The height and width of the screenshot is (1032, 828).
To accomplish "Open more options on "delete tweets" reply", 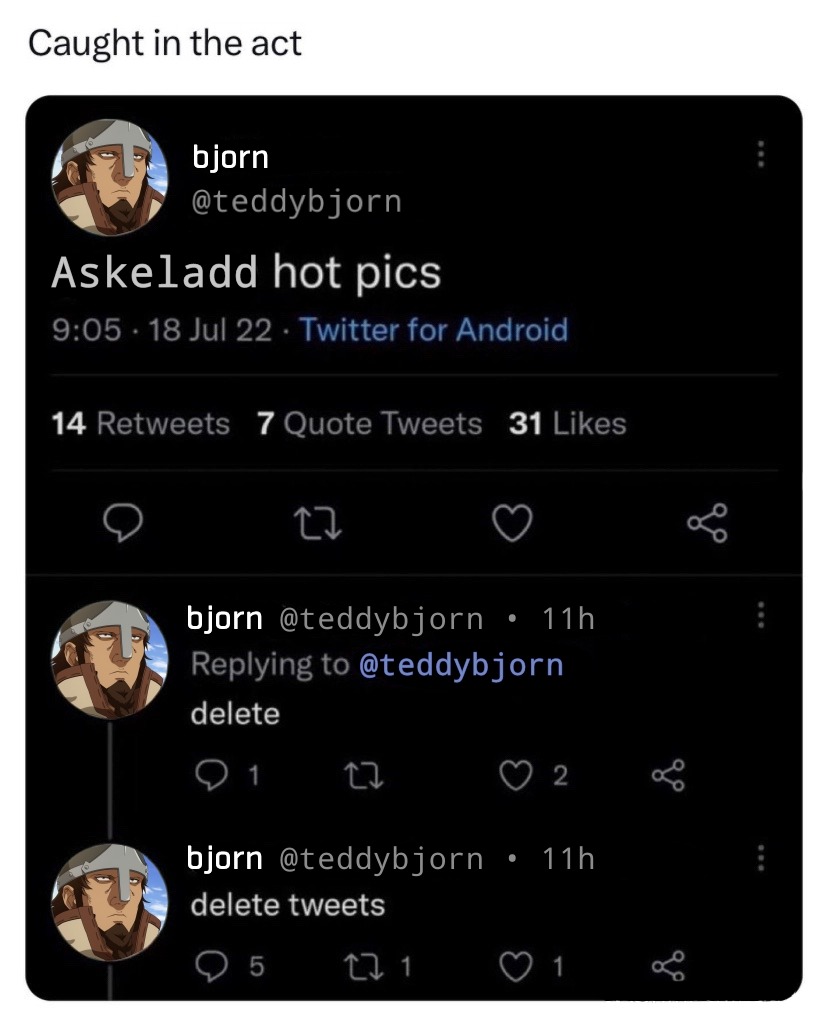I will click(760, 857).
